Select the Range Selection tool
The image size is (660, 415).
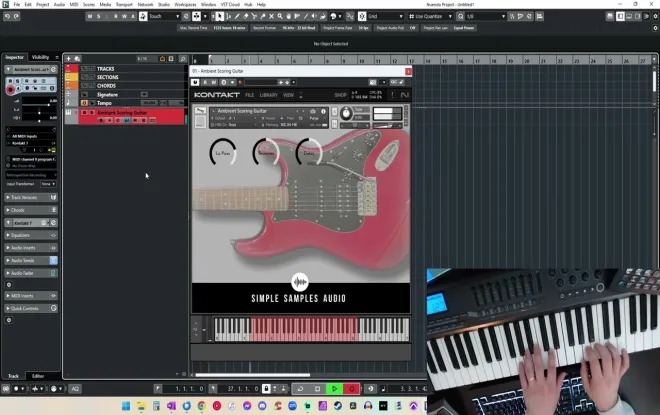pos(229,16)
